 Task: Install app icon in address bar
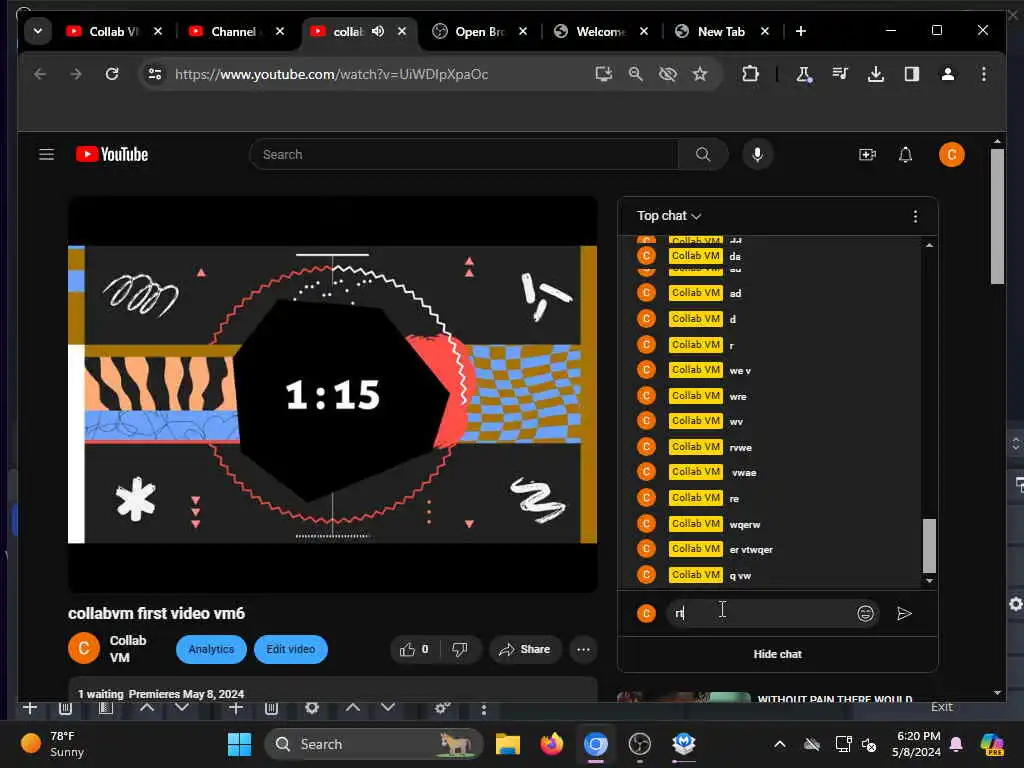603,74
